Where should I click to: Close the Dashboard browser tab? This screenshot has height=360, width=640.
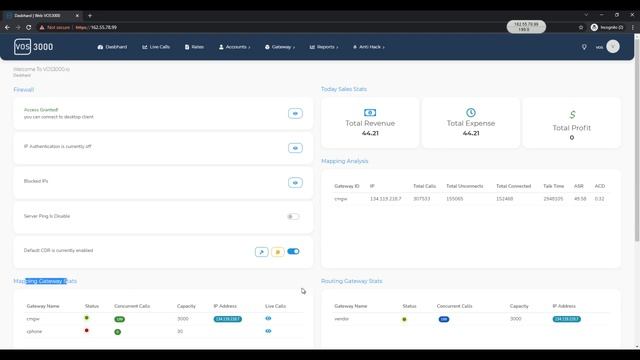point(77,16)
